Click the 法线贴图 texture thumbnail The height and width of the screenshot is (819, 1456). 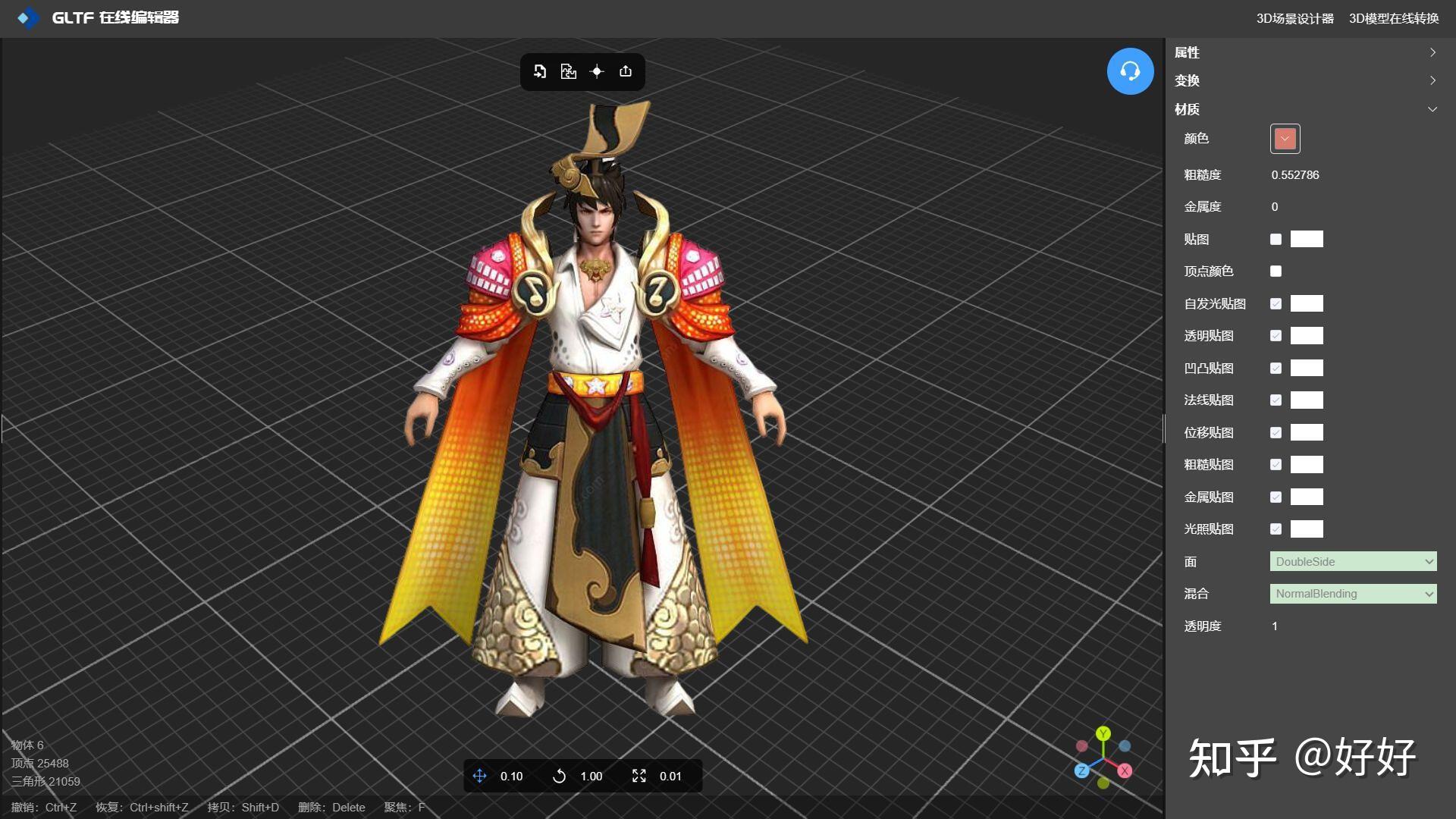coord(1307,400)
